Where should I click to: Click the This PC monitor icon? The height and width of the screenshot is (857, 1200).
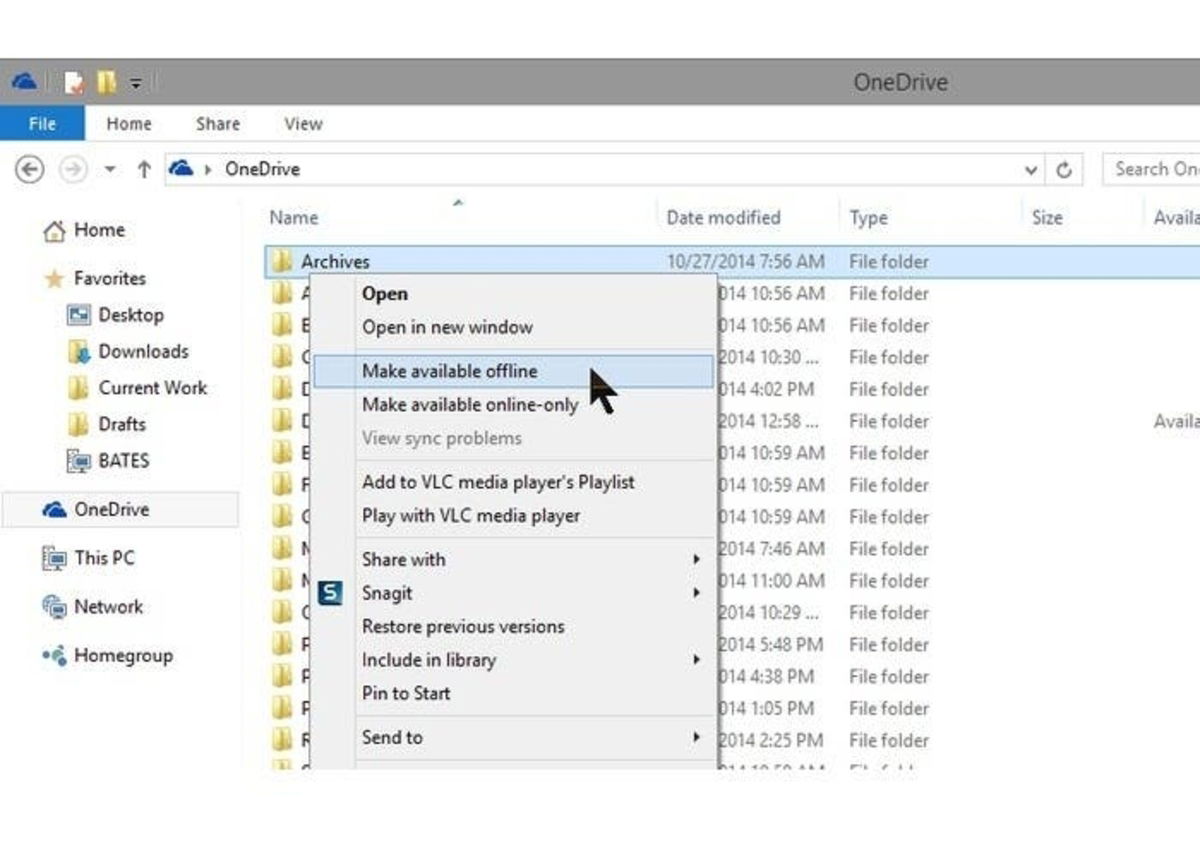pos(54,558)
